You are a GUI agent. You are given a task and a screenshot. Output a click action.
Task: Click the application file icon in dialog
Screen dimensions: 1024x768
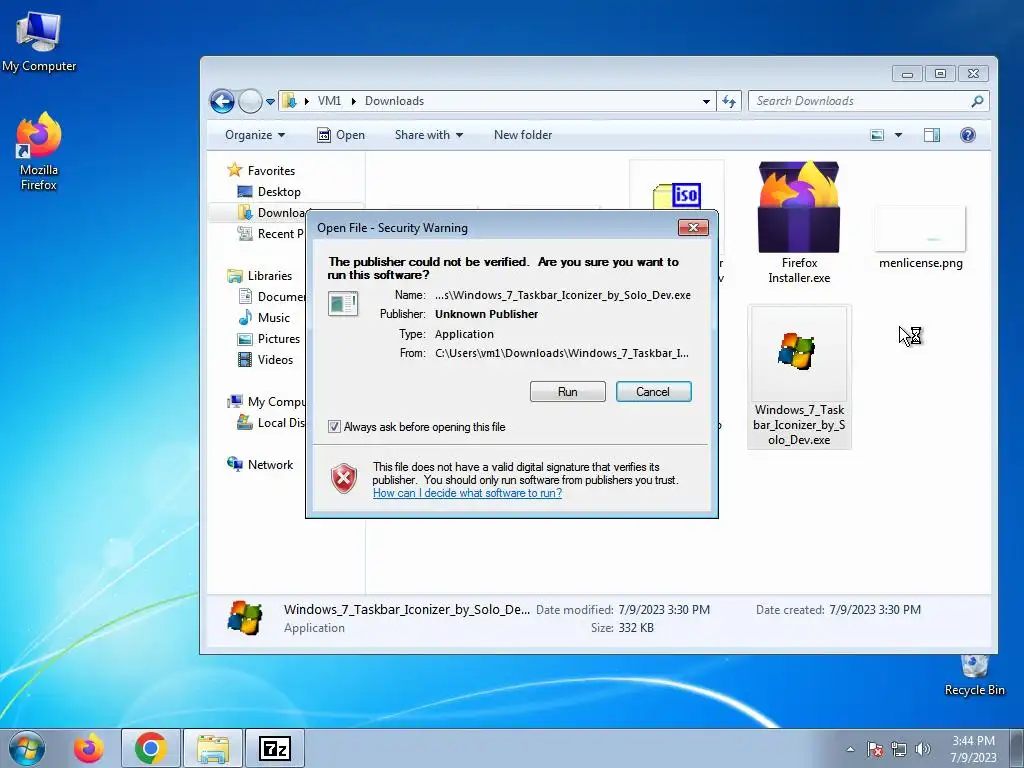click(x=343, y=304)
